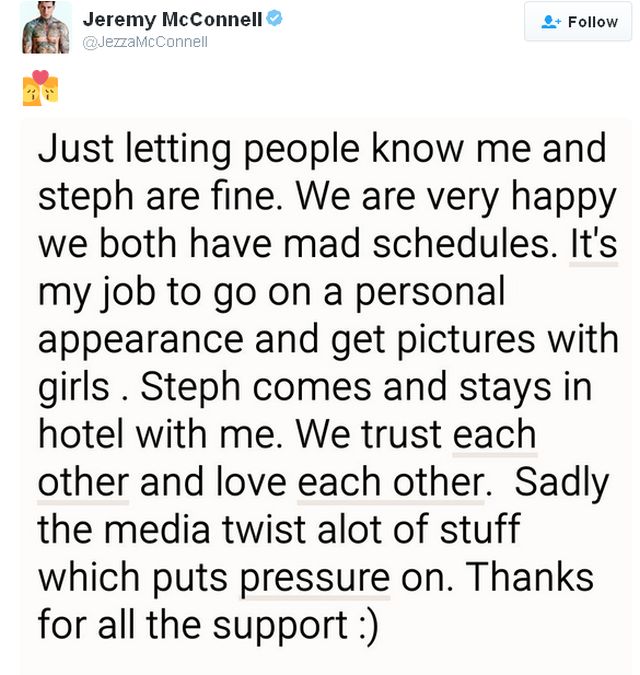Click the kissing couple heart emoji
Screen dimensions: 640x675
(x=41, y=88)
